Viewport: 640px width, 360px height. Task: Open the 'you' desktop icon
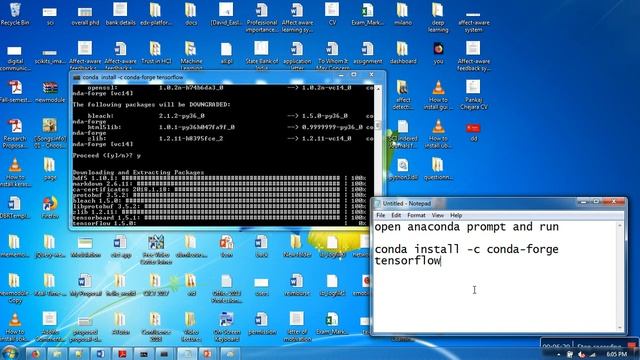438,52
